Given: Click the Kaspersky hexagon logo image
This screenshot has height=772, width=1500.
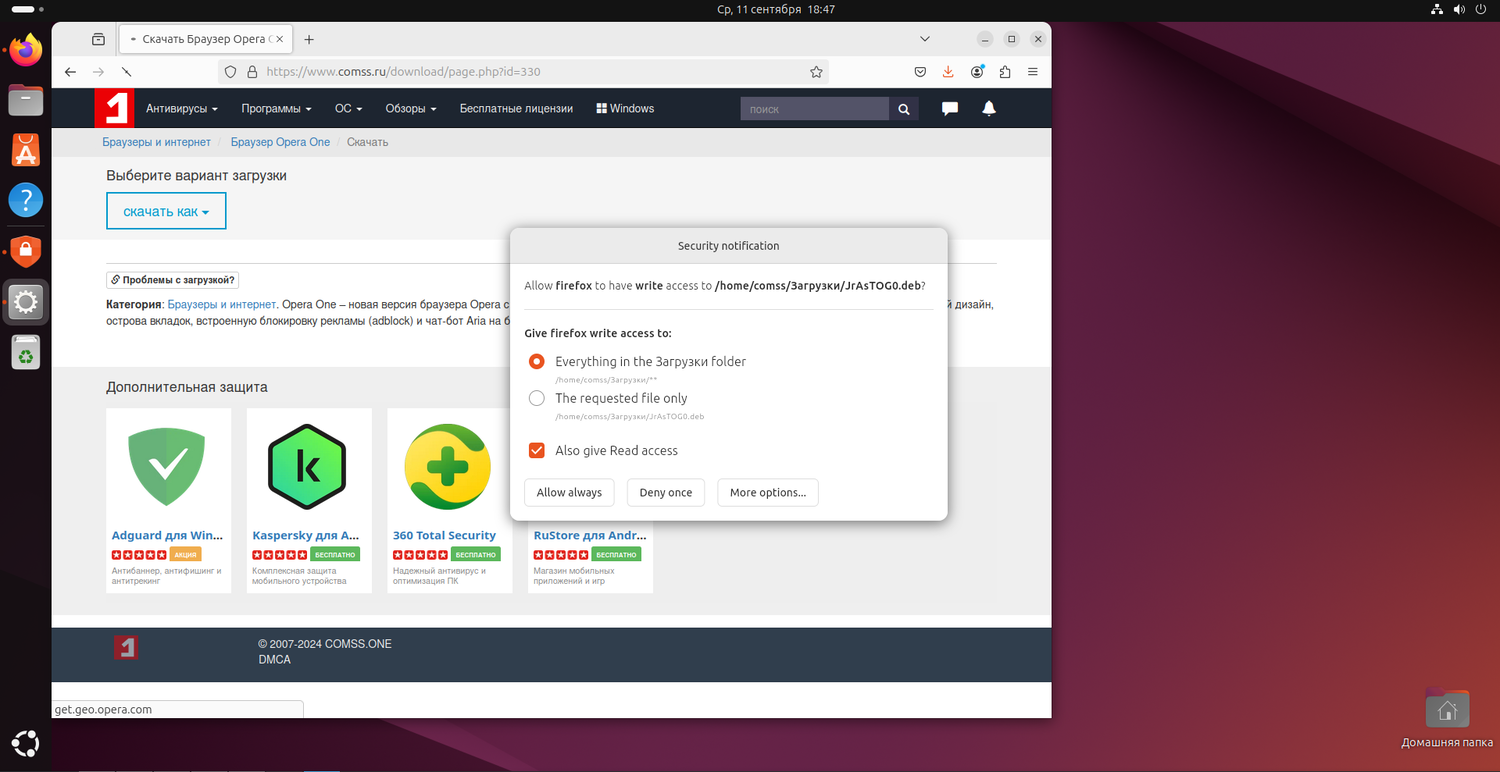Looking at the screenshot, I should (x=308, y=465).
